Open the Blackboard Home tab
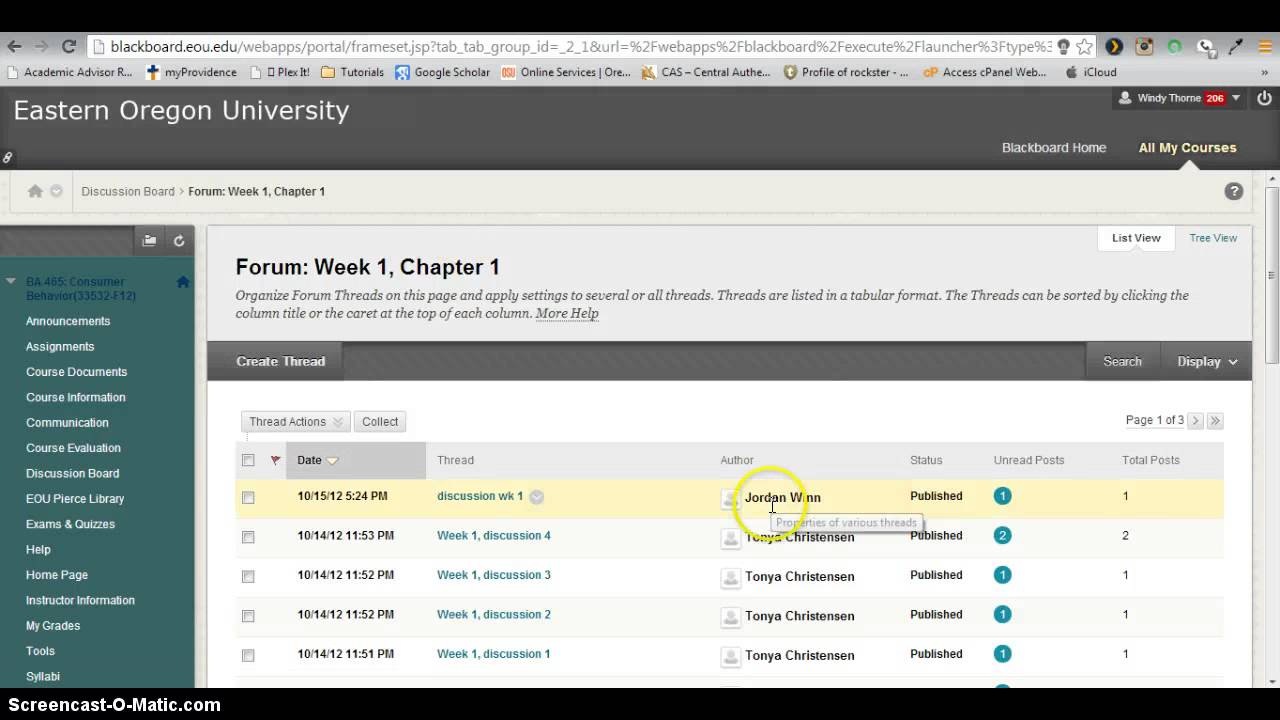The width and height of the screenshot is (1280, 720). pyautogui.click(x=1054, y=148)
